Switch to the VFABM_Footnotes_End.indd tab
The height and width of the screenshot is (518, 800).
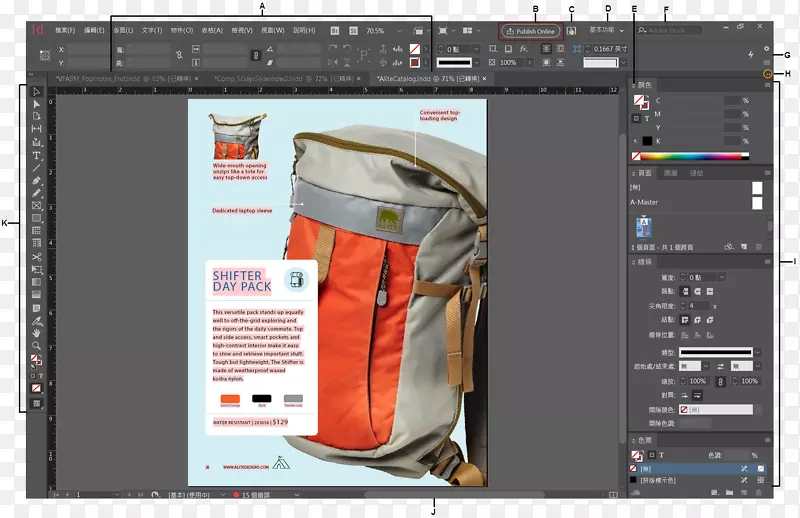coord(122,79)
